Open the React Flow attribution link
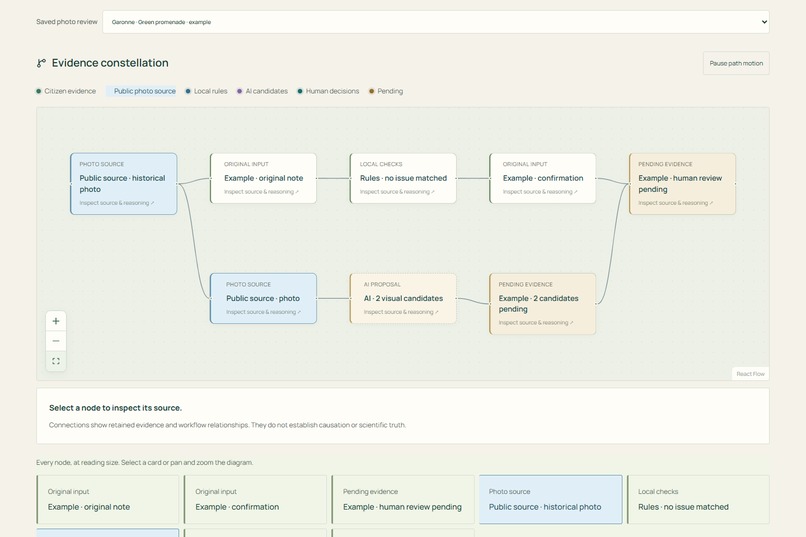The image size is (806, 537). (x=750, y=374)
